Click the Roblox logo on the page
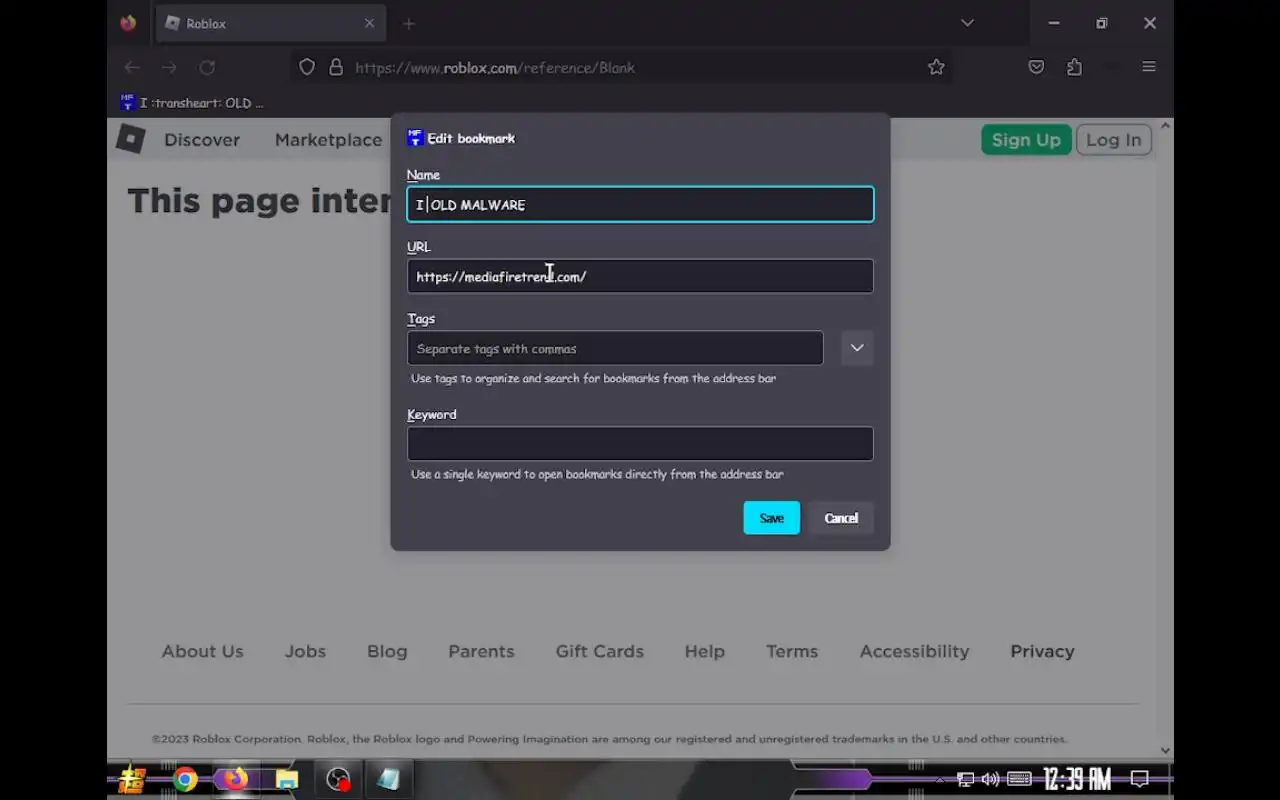Image resolution: width=1280 pixels, height=800 pixels. [131, 139]
